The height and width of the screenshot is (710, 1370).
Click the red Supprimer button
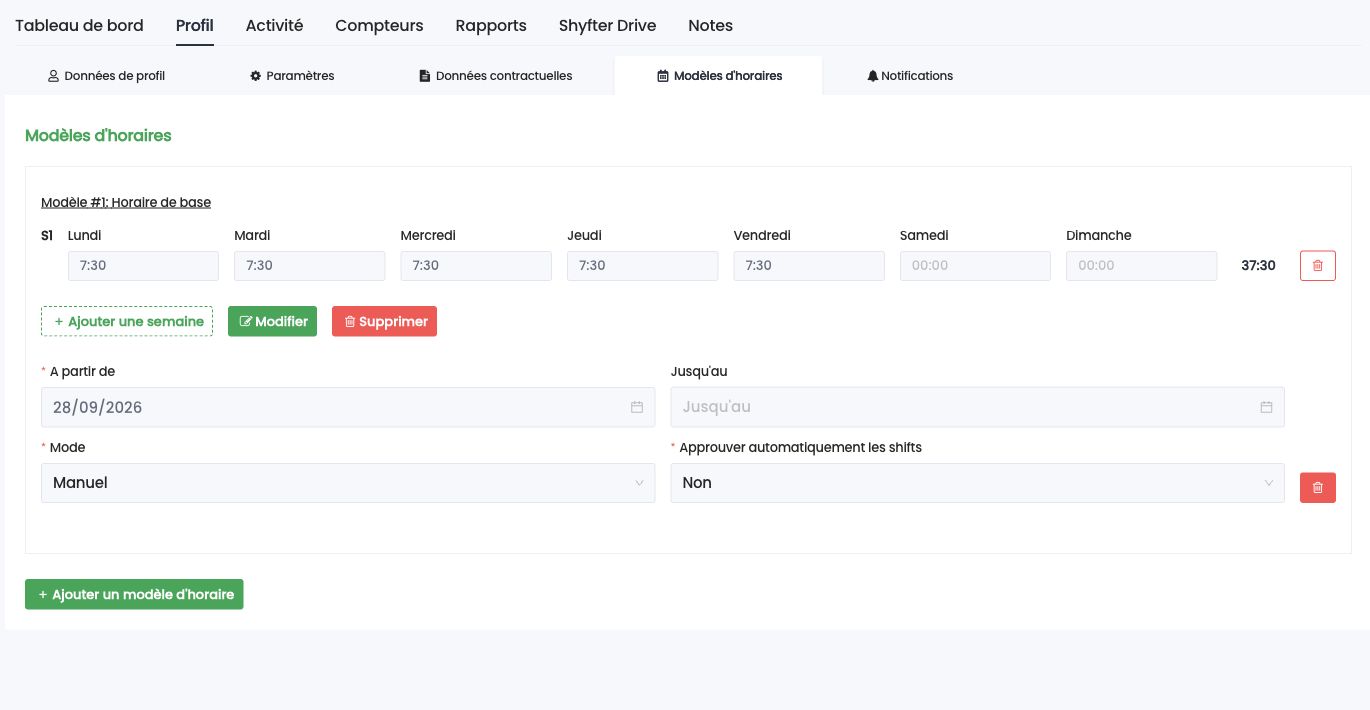pos(384,321)
